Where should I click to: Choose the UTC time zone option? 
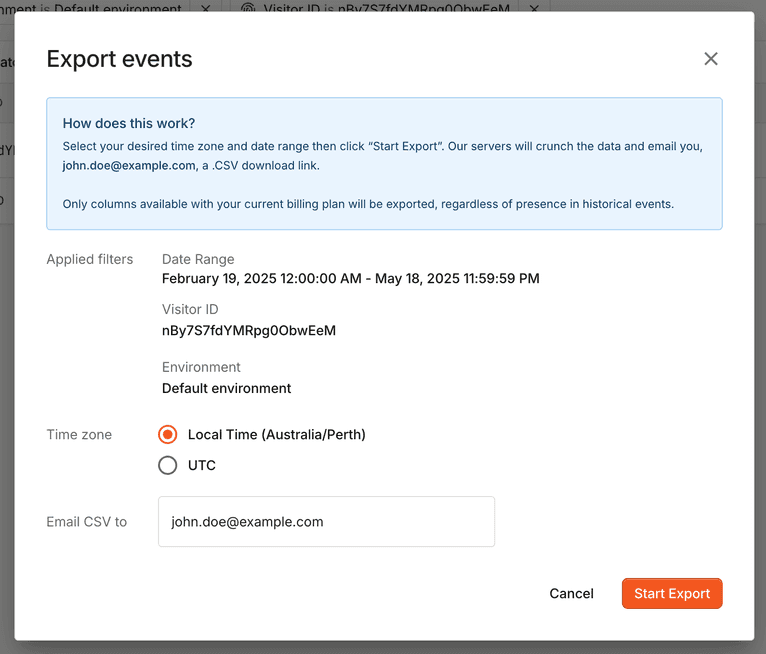point(168,465)
